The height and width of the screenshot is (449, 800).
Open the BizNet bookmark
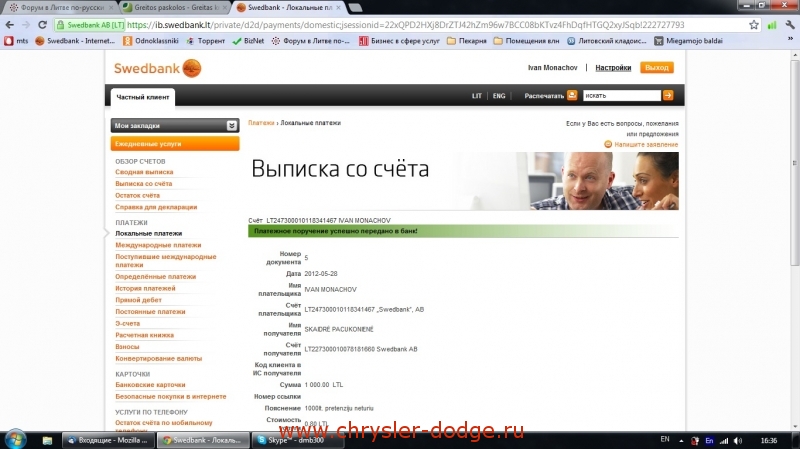248,41
